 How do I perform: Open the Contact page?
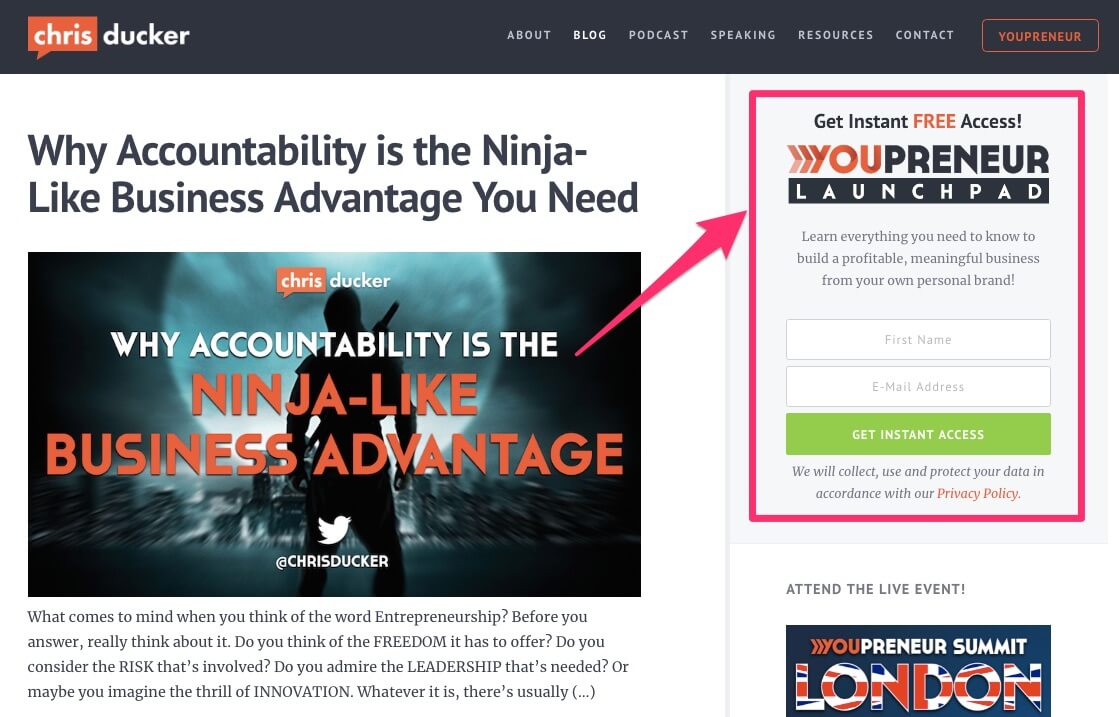924,35
